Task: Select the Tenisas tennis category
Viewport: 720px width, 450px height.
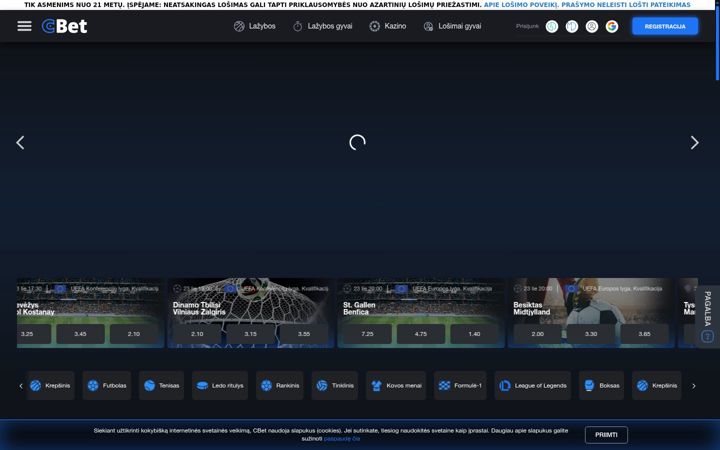Action: click(x=162, y=386)
